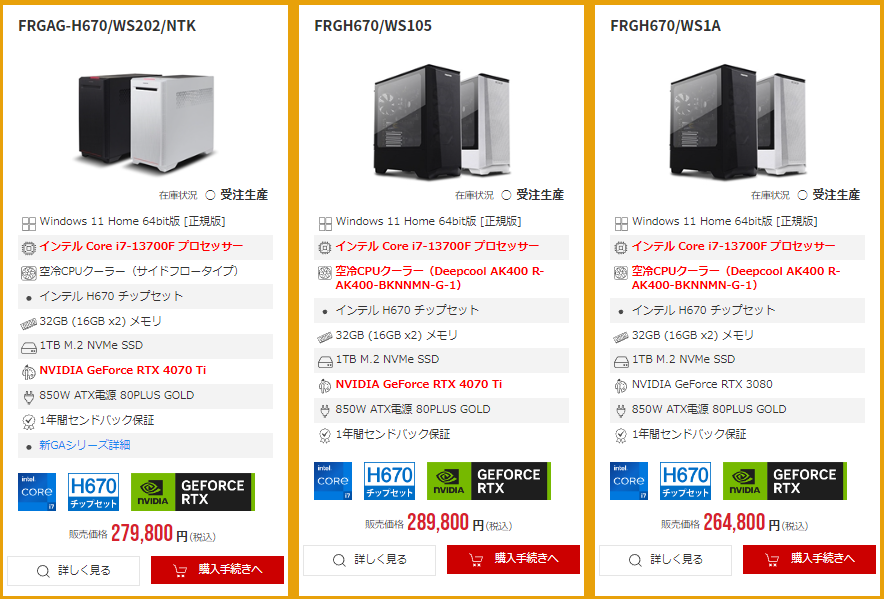Click the Intel Core i7 badge on FRGAG-H670/WS202/NTK
The image size is (884, 599).
[x=37, y=492]
